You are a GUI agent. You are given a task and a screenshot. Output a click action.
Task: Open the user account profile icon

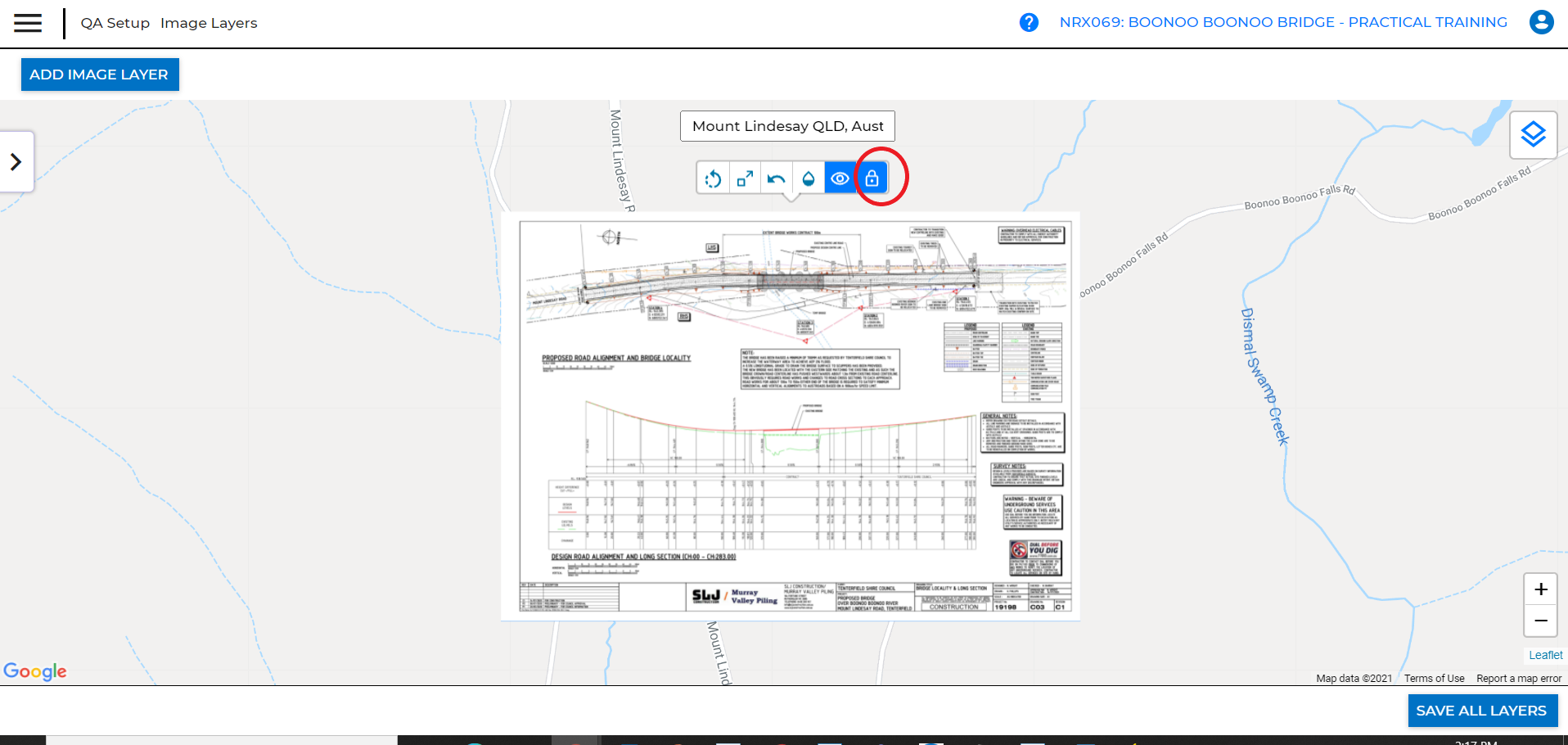click(x=1541, y=23)
